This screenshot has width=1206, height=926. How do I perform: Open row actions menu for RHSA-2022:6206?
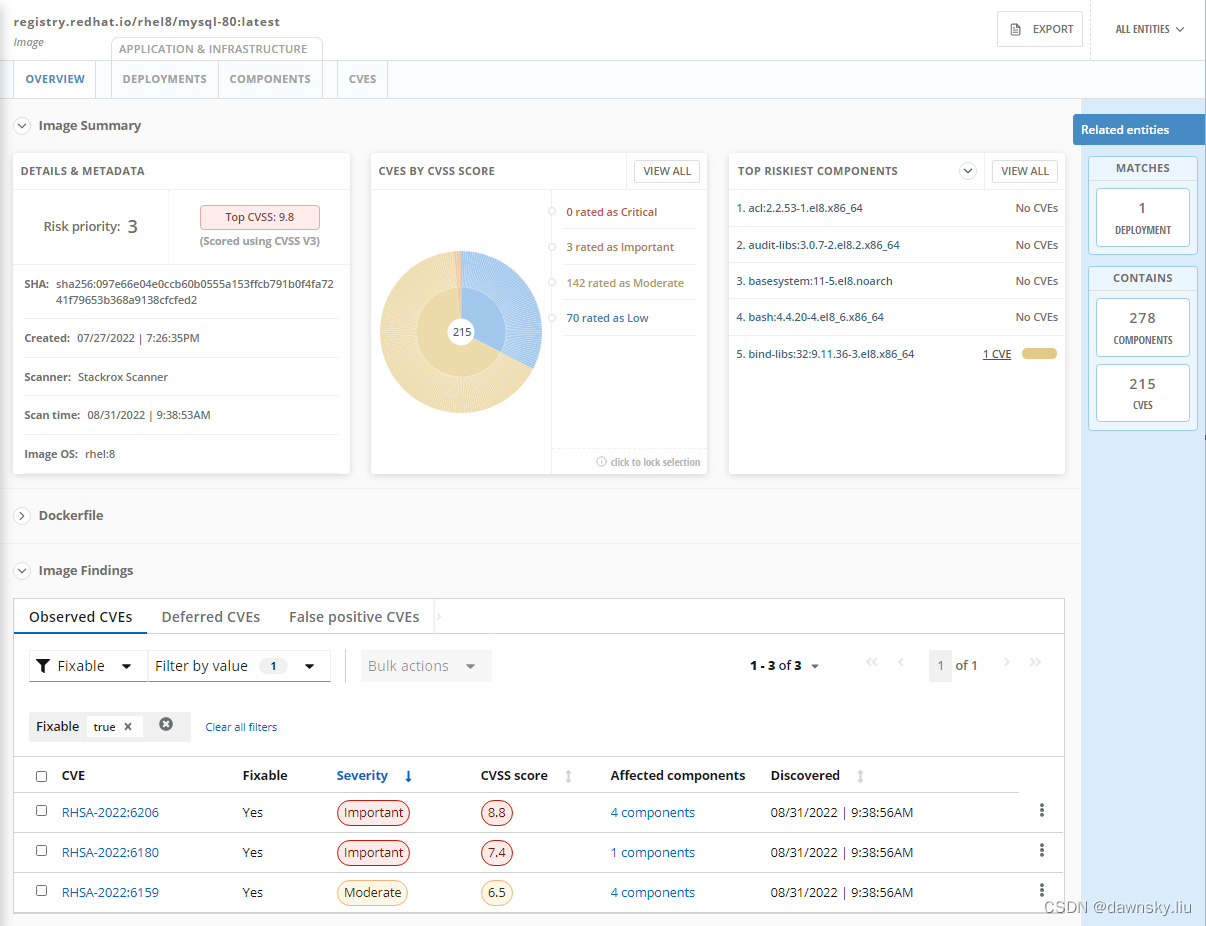click(1042, 810)
